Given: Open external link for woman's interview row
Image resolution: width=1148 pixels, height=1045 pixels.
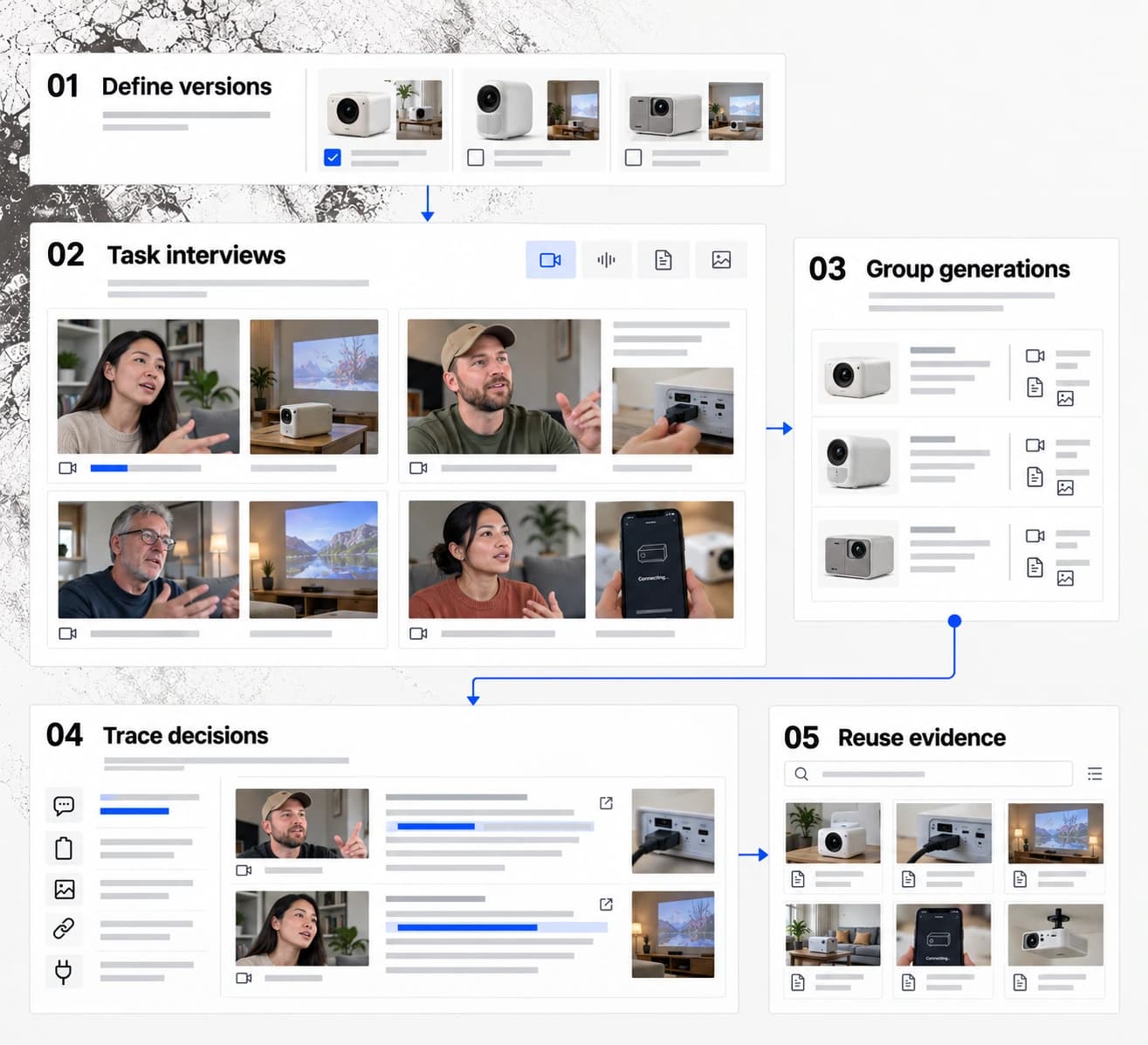Looking at the screenshot, I should 606,904.
